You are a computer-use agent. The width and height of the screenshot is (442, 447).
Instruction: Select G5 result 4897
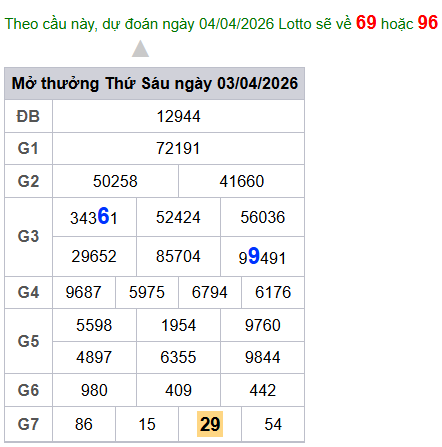(94, 357)
